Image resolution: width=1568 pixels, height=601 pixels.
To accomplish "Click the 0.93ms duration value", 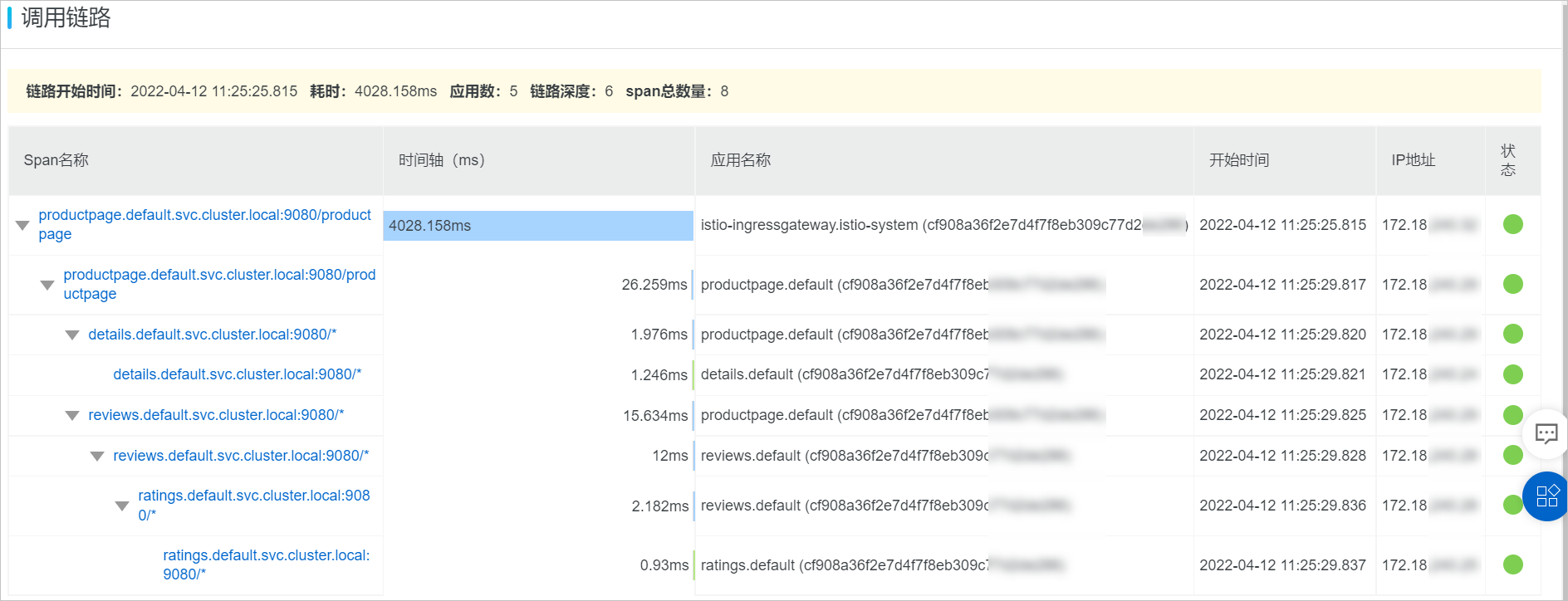I will click(664, 565).
